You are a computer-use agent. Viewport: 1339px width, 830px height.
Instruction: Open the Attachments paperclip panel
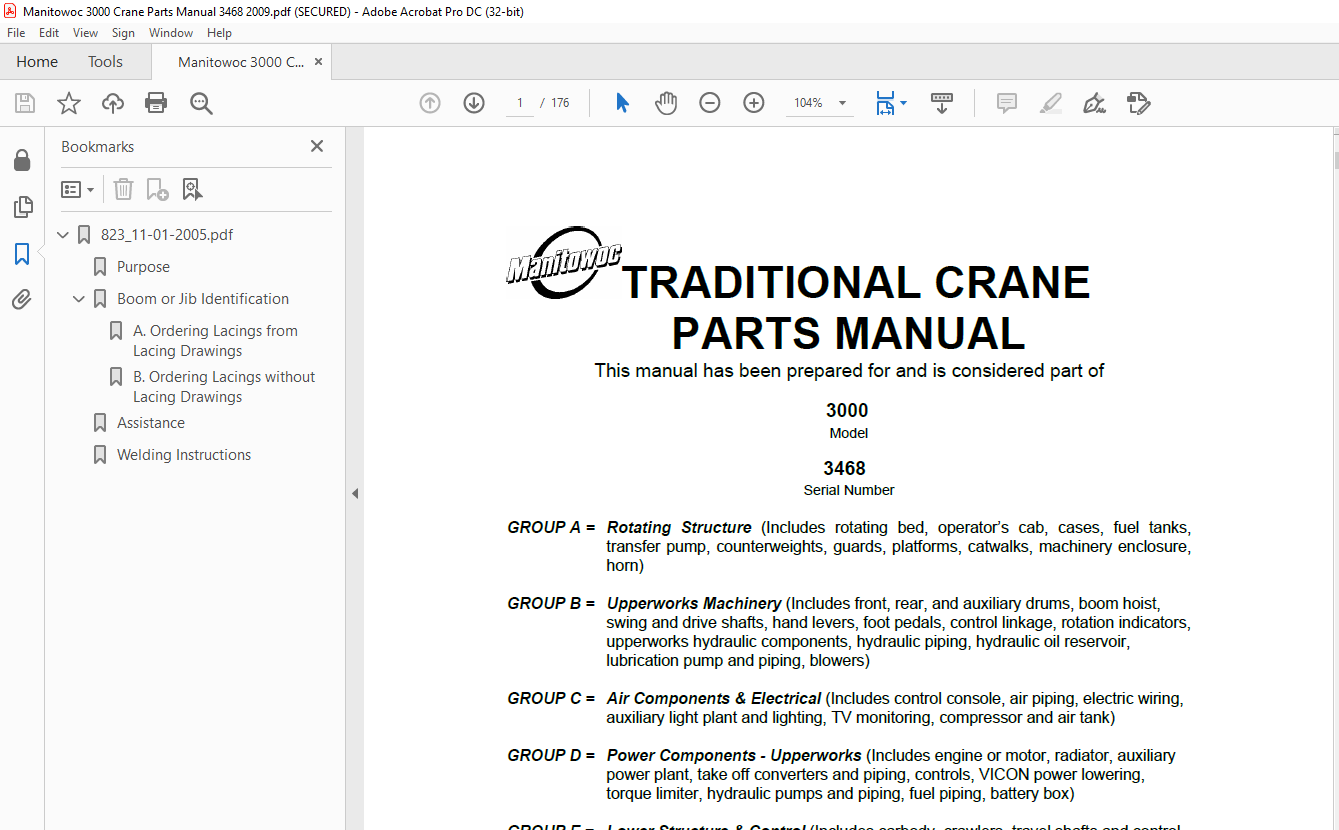pyautogui.click(x=22, y=300)
